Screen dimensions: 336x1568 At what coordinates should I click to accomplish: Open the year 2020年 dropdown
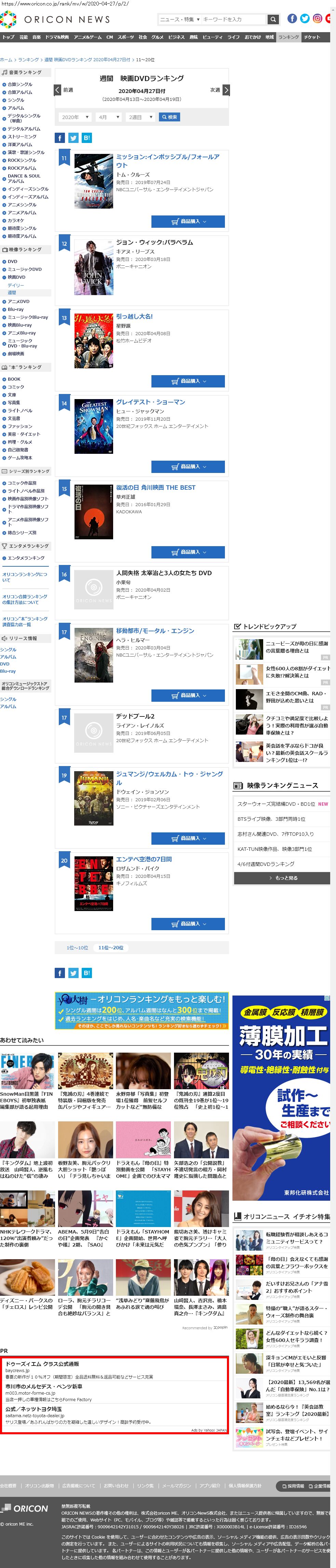coord(76,117)
